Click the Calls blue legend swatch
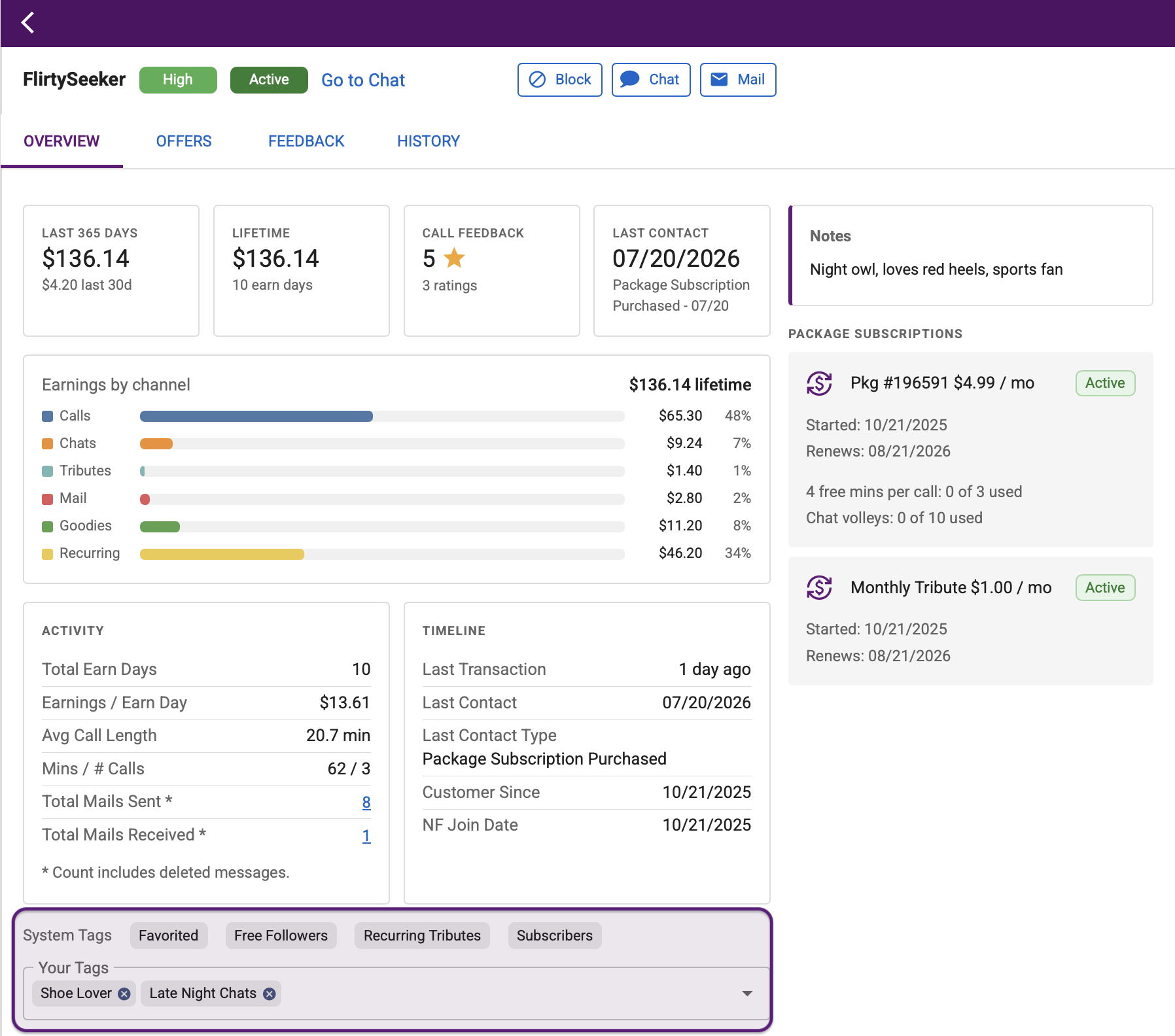Viewport: 1175px width, 1036px height. point(47,417)
